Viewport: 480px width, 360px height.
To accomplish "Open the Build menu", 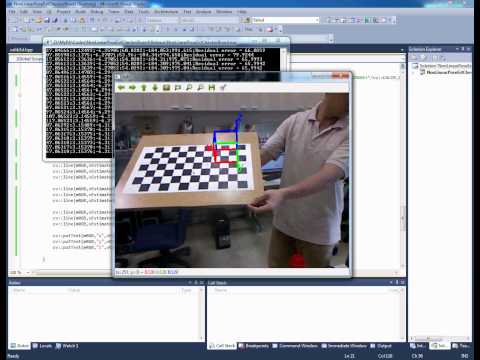I will (81, 12).
